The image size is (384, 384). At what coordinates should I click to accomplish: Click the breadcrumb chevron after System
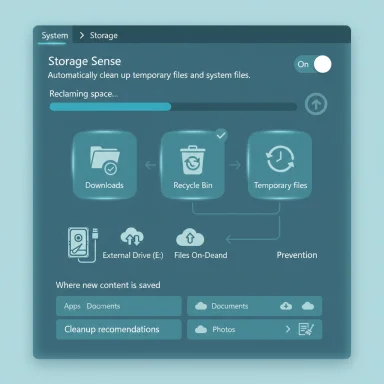pos(81,35)
